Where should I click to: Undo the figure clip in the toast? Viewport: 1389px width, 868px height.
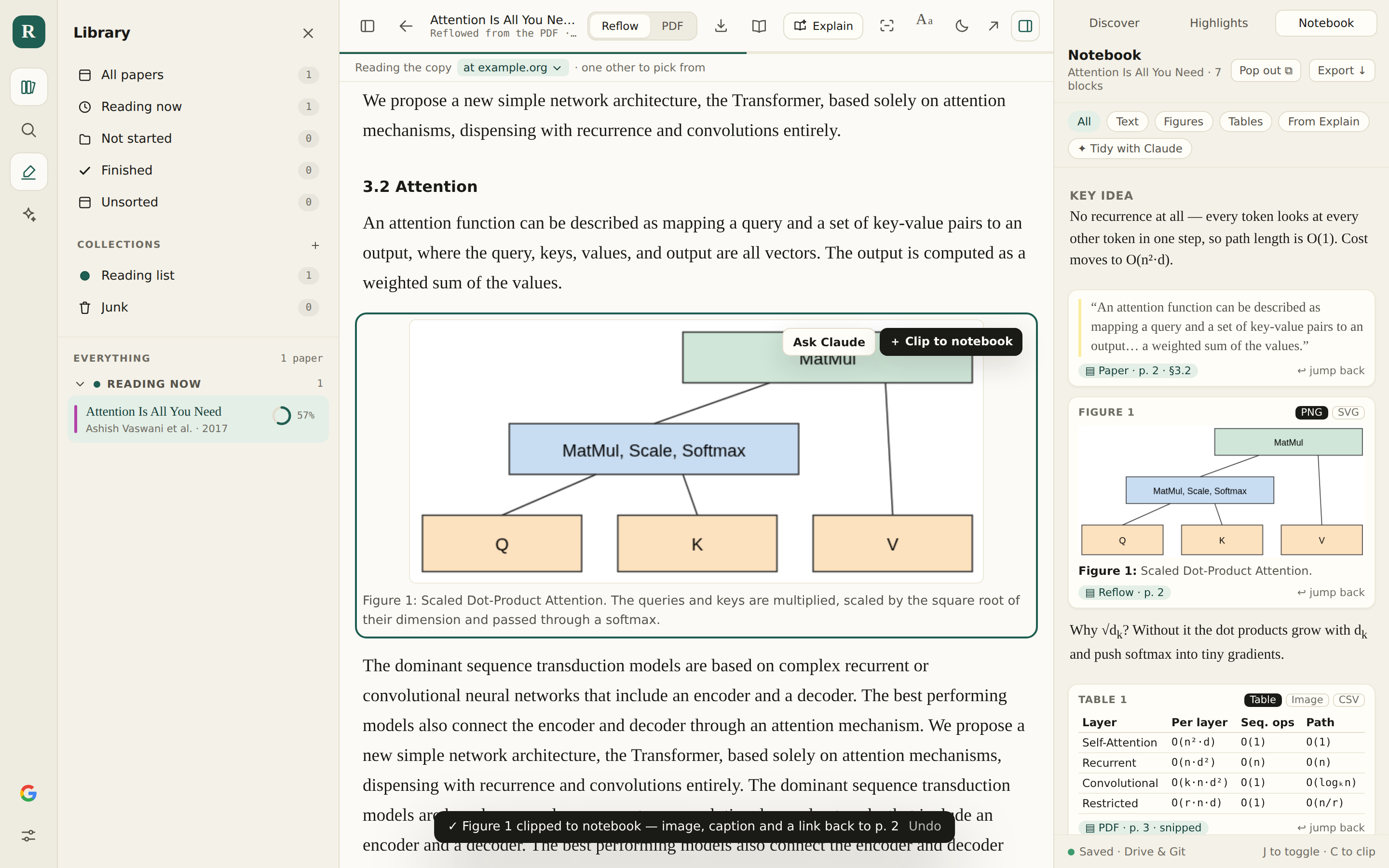[x=925, y=826]
